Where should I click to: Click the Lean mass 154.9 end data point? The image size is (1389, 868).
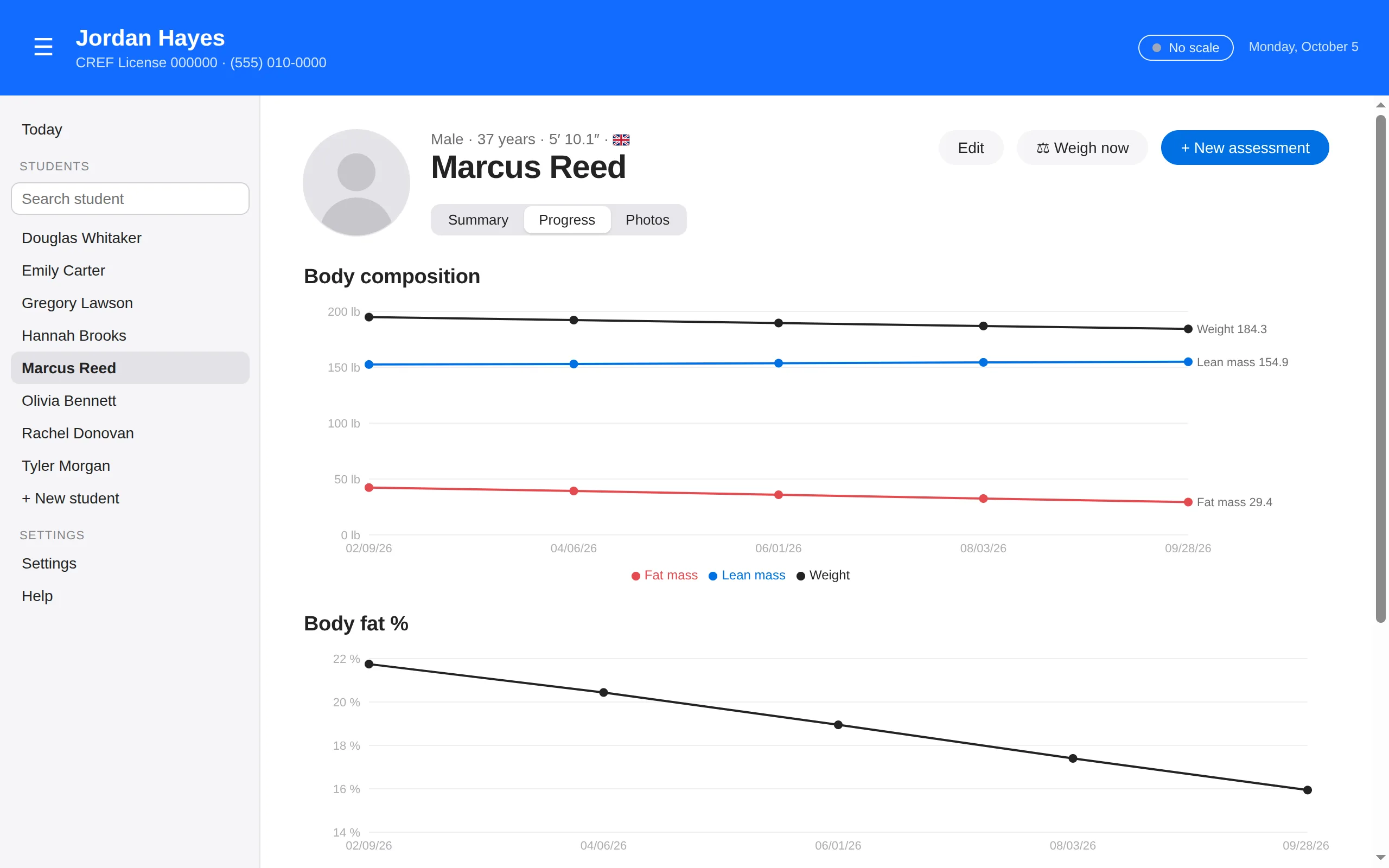tap(1188, 362)
